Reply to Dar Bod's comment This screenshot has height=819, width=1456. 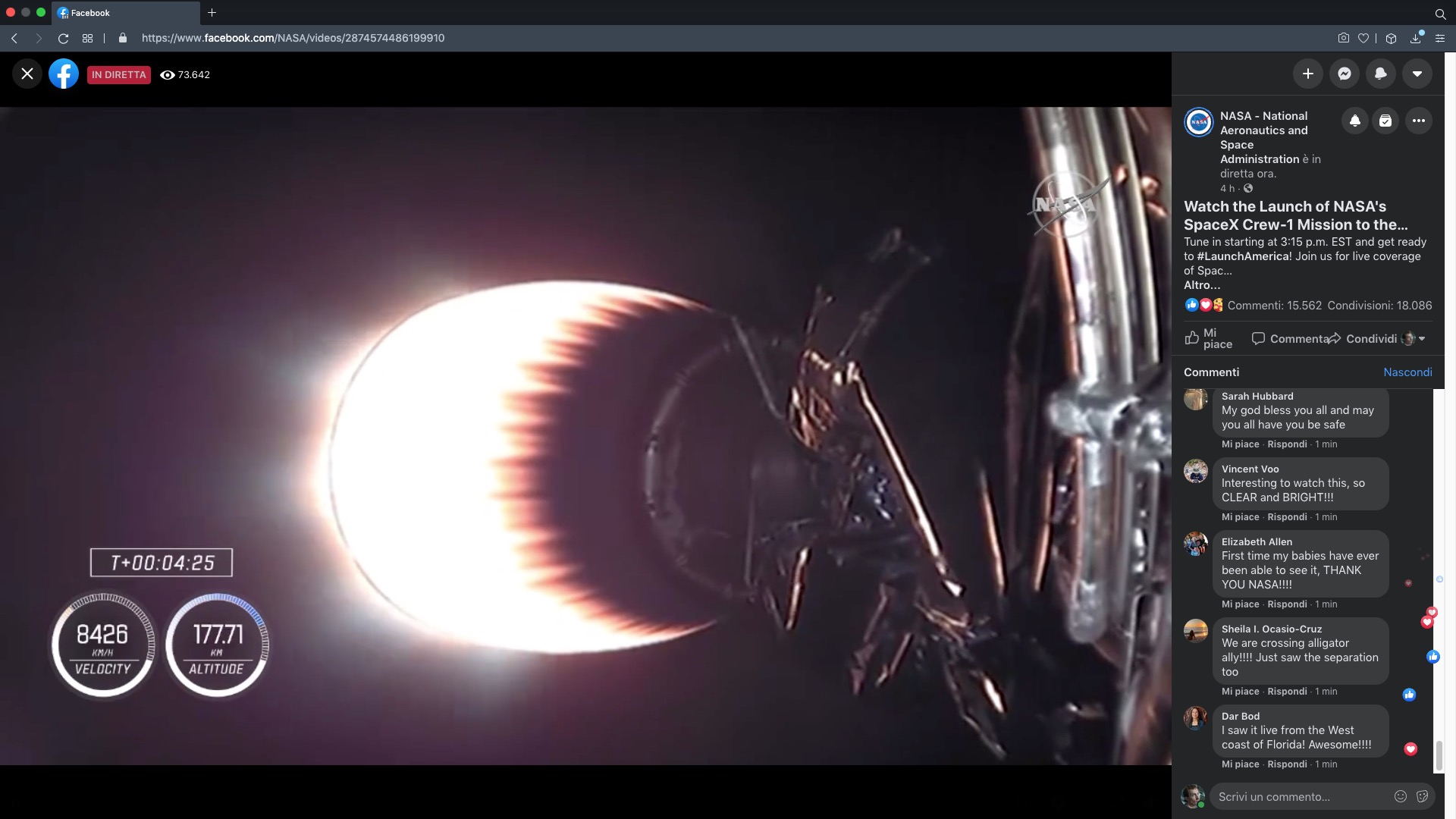pyautogui.click(x=1287, y=764)
